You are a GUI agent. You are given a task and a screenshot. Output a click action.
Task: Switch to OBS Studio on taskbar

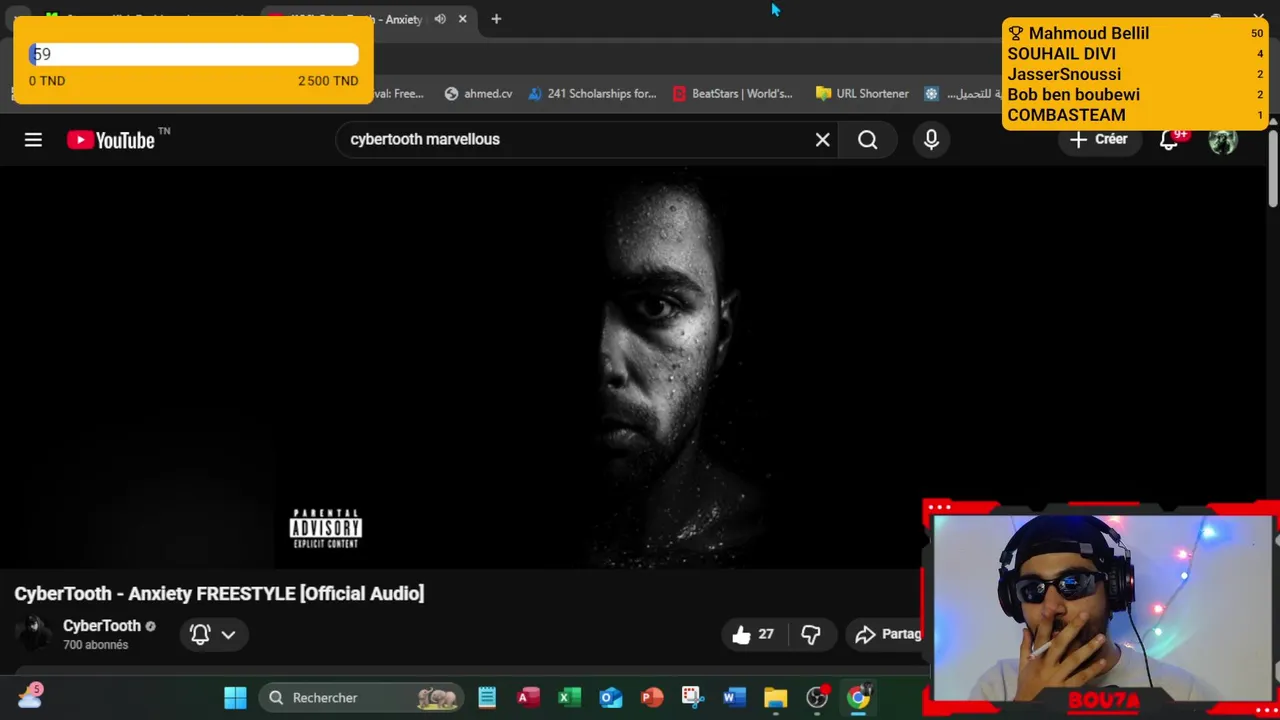[817, 697]
